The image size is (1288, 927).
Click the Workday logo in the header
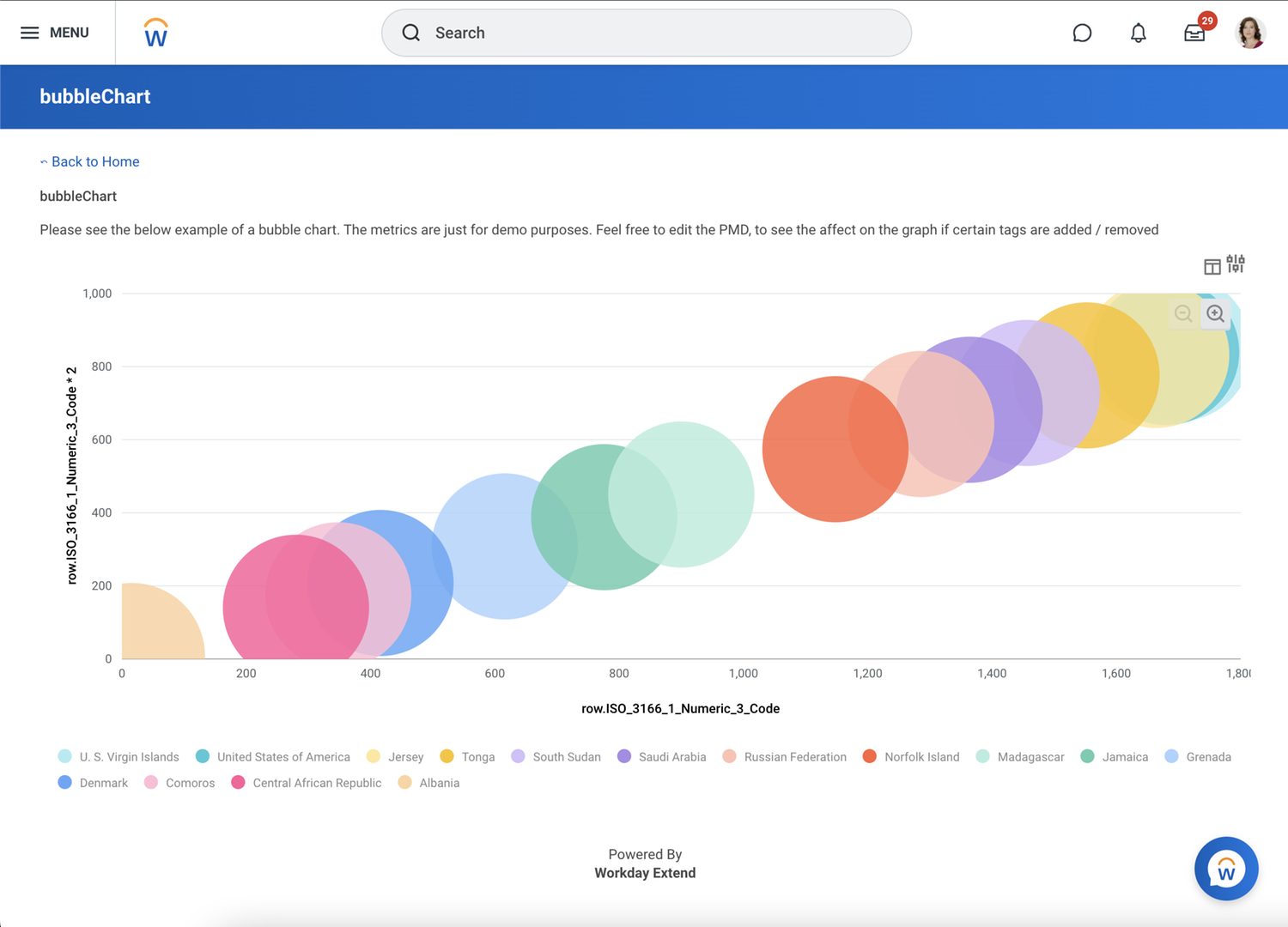[x=155, y=33]
